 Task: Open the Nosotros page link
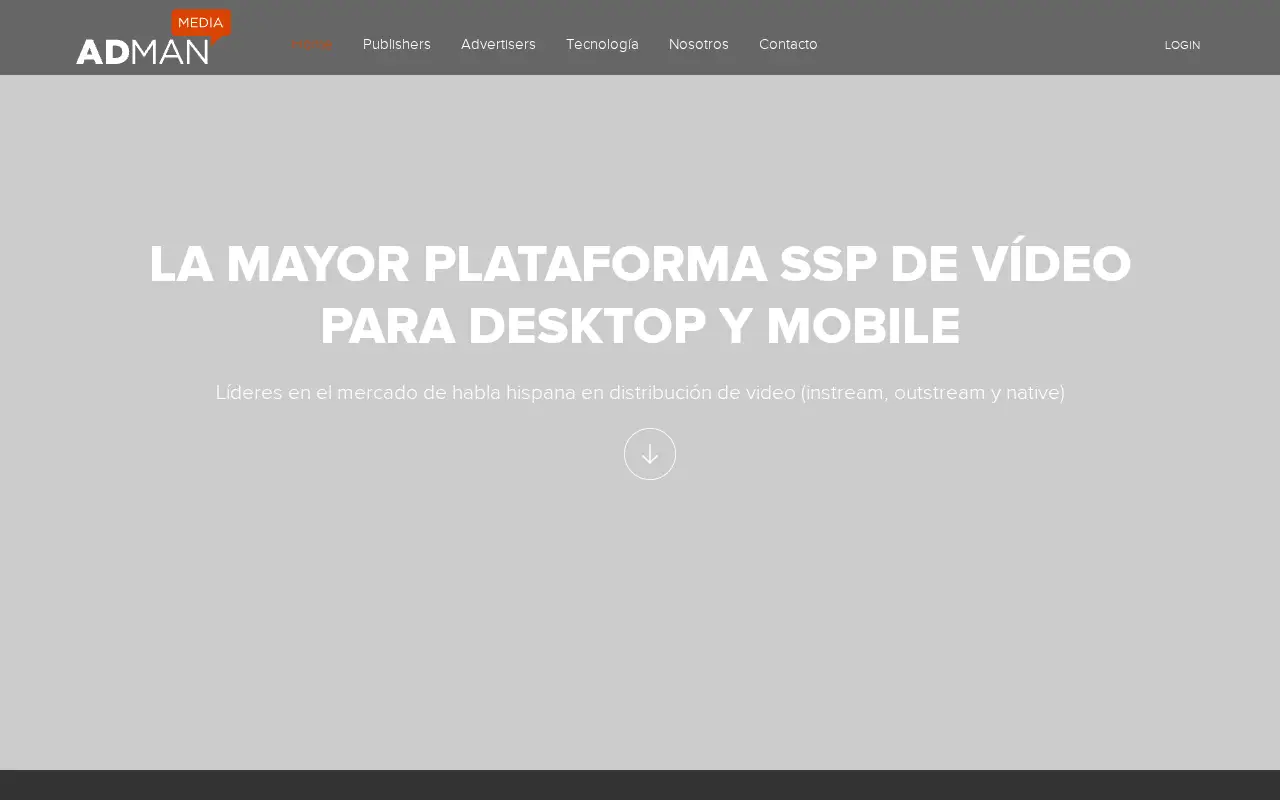(699, 44)
